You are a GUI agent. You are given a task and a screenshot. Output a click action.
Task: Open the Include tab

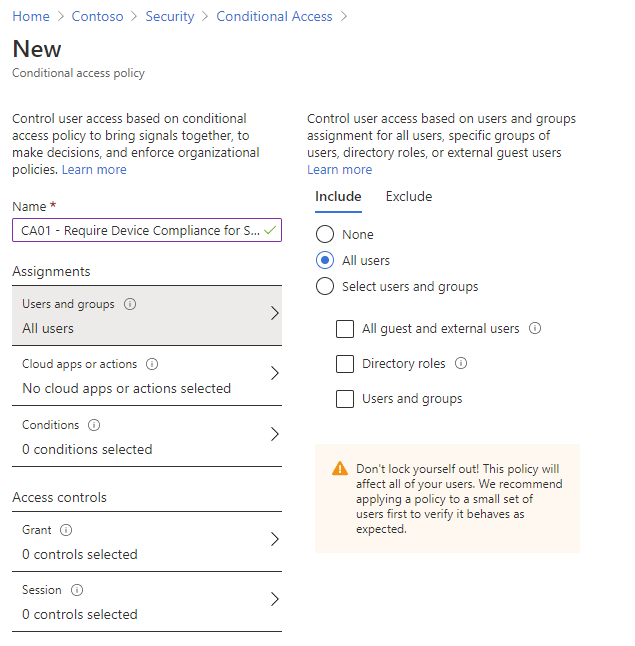tap(338, 196)
